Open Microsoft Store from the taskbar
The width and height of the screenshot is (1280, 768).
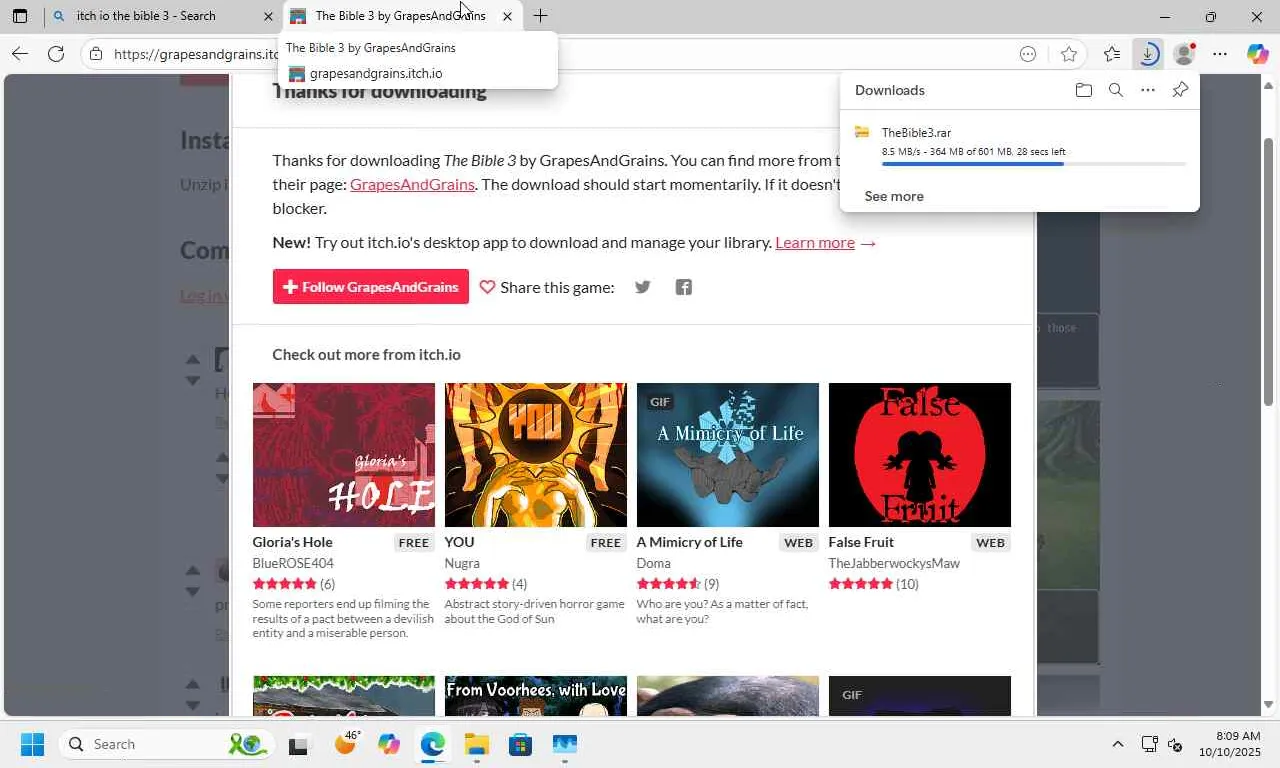[x=520, y=745]
